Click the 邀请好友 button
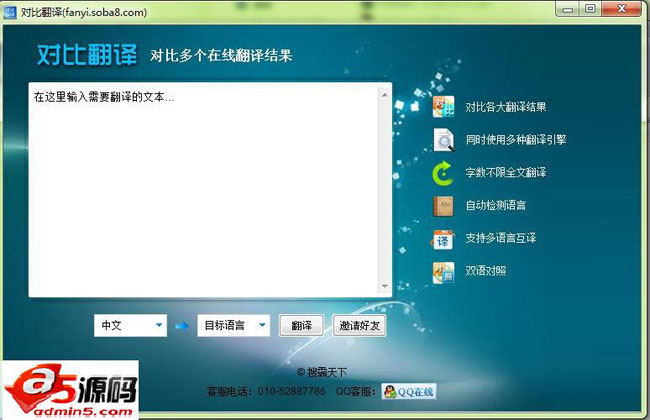Image resolution: width=650 pixels, height=420 pixels. point(359,325)
